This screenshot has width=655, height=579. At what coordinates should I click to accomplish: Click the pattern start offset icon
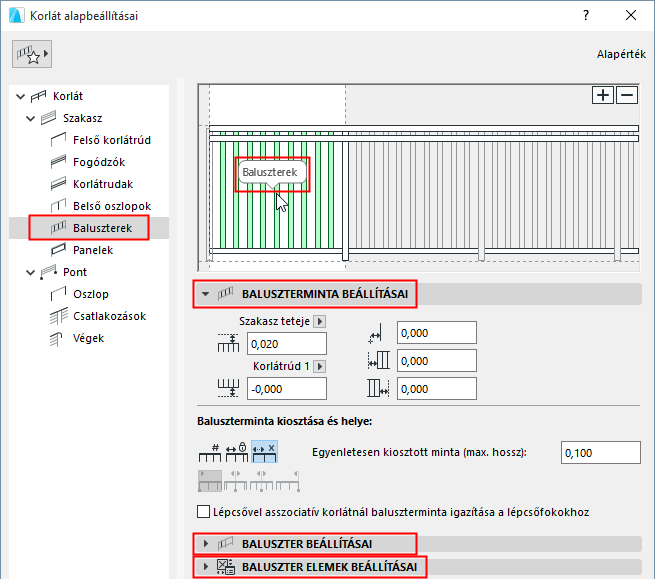pyautogui.click(x=375, y=333)
